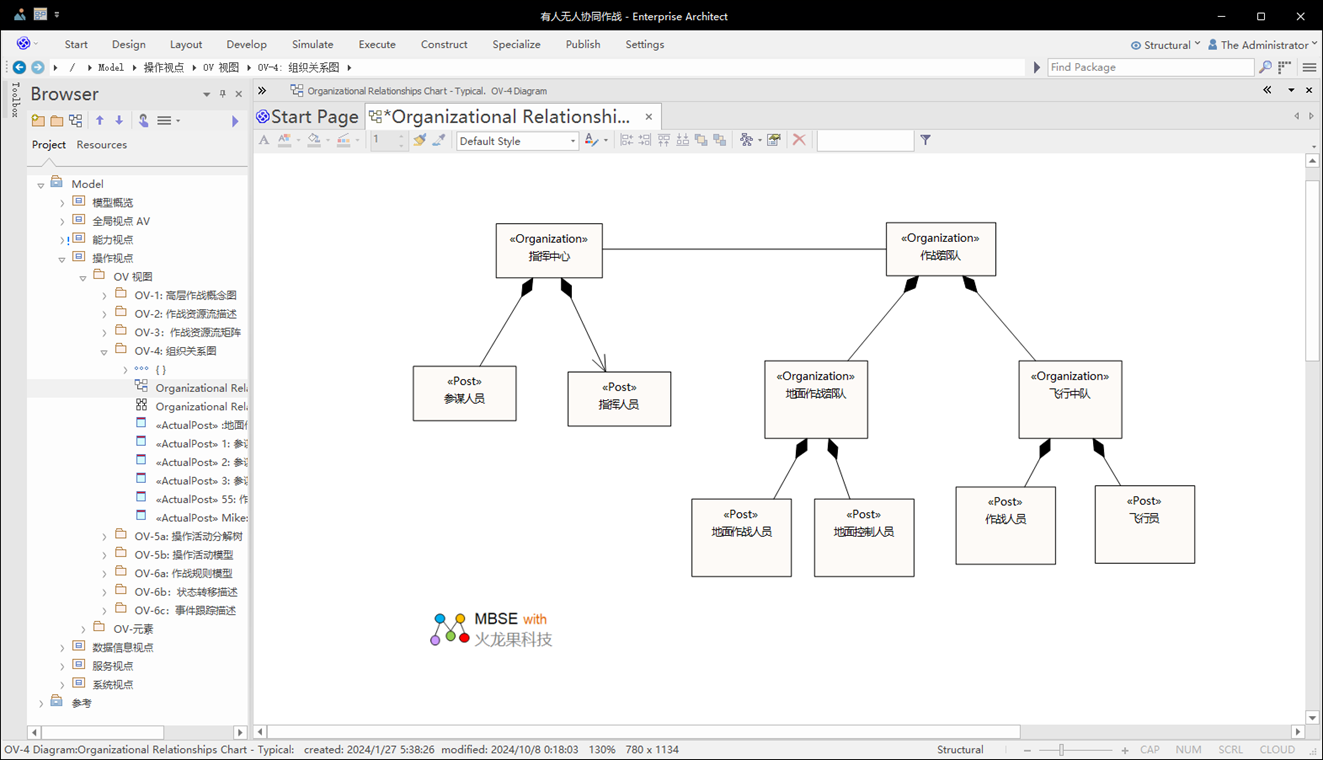Open the Design ribbon menu
The width and height of the screenshot is (1323, 760).
129,44
